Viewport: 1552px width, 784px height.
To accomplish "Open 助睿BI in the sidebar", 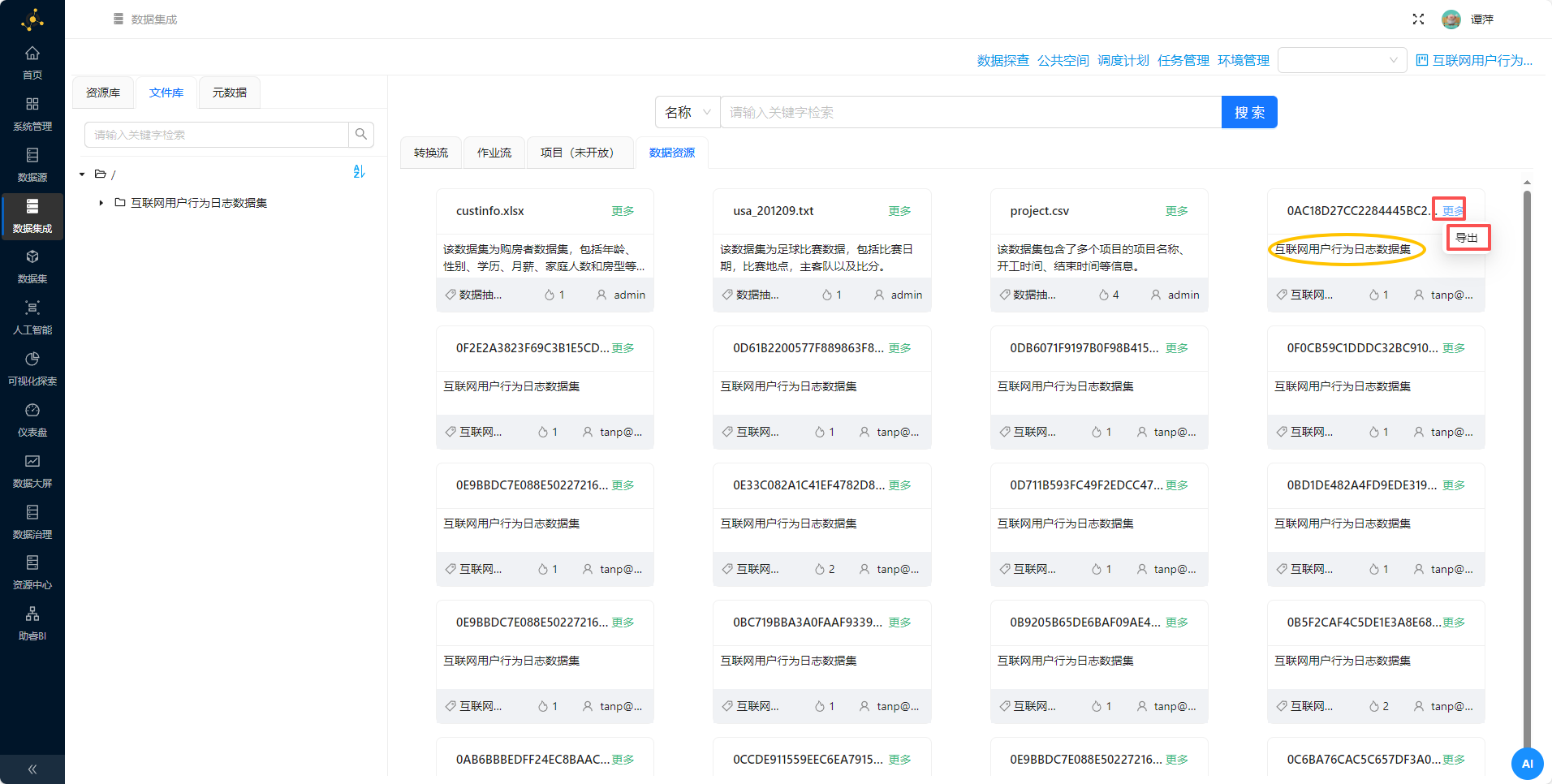I will 32,623.
